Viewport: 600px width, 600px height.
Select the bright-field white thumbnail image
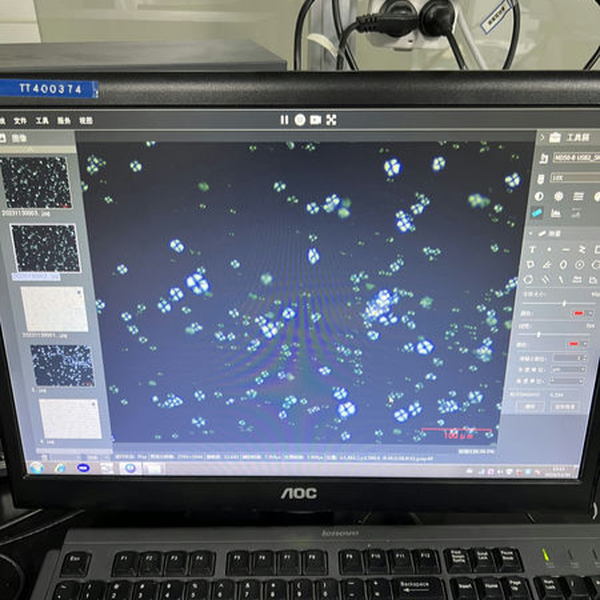(x=54, y=309)
